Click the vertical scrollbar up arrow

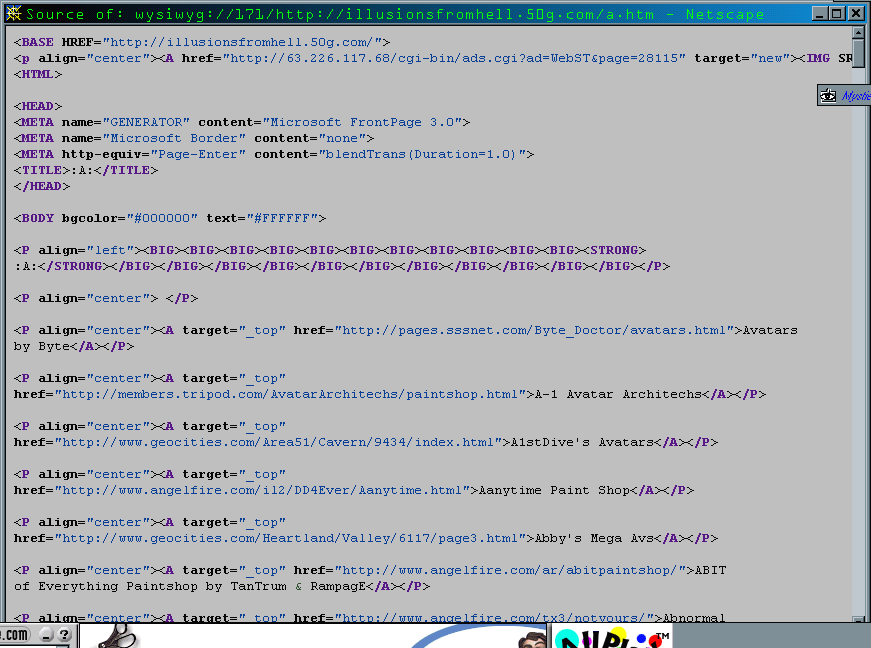859,32
